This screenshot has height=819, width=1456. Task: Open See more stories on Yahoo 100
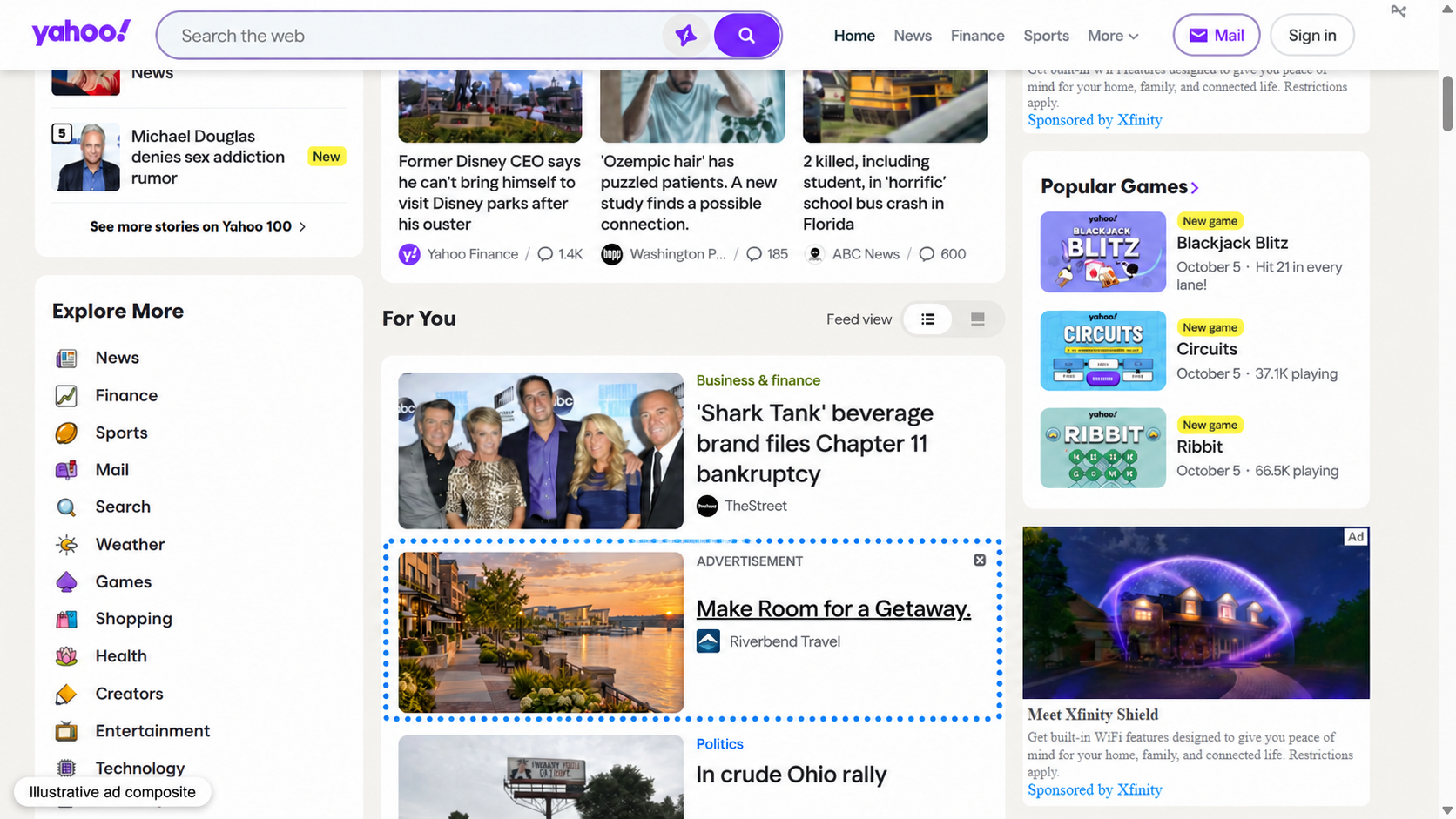[x=199, y=226]
